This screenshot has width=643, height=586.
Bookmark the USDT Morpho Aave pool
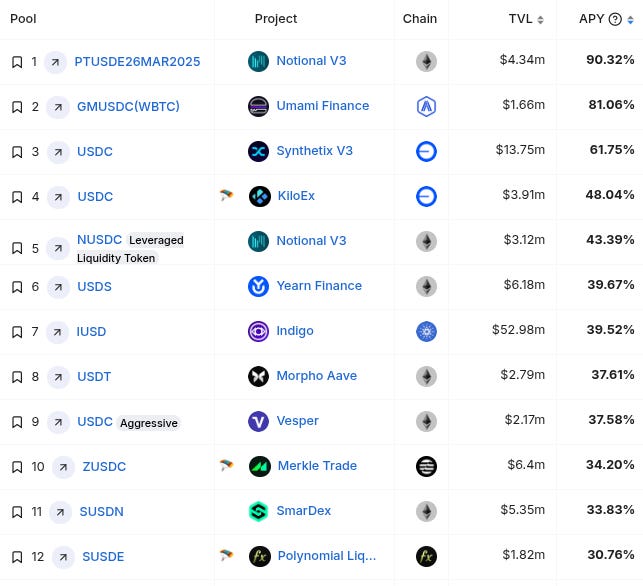click(17, 377)
